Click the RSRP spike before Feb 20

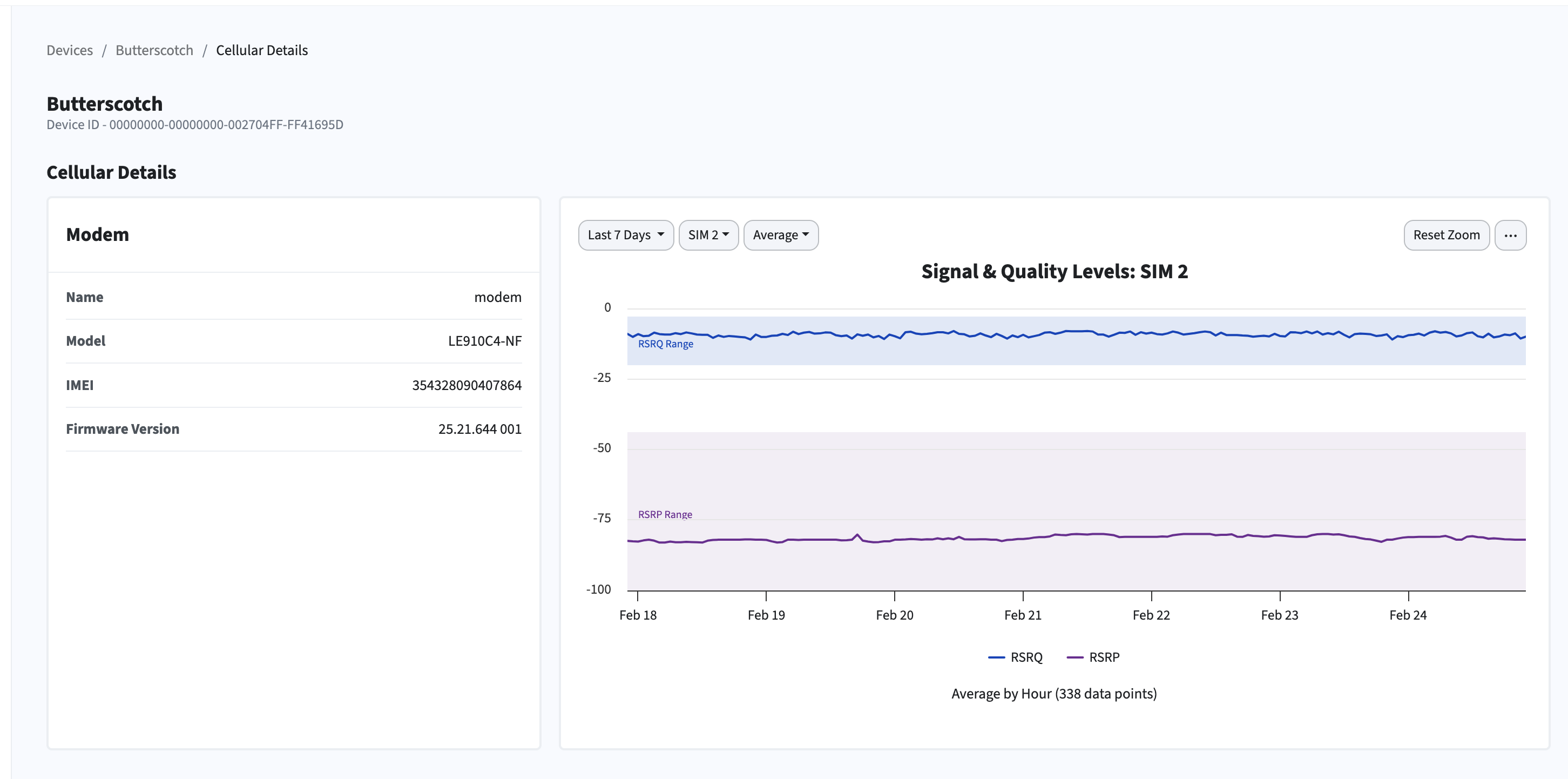coord(857,535)
